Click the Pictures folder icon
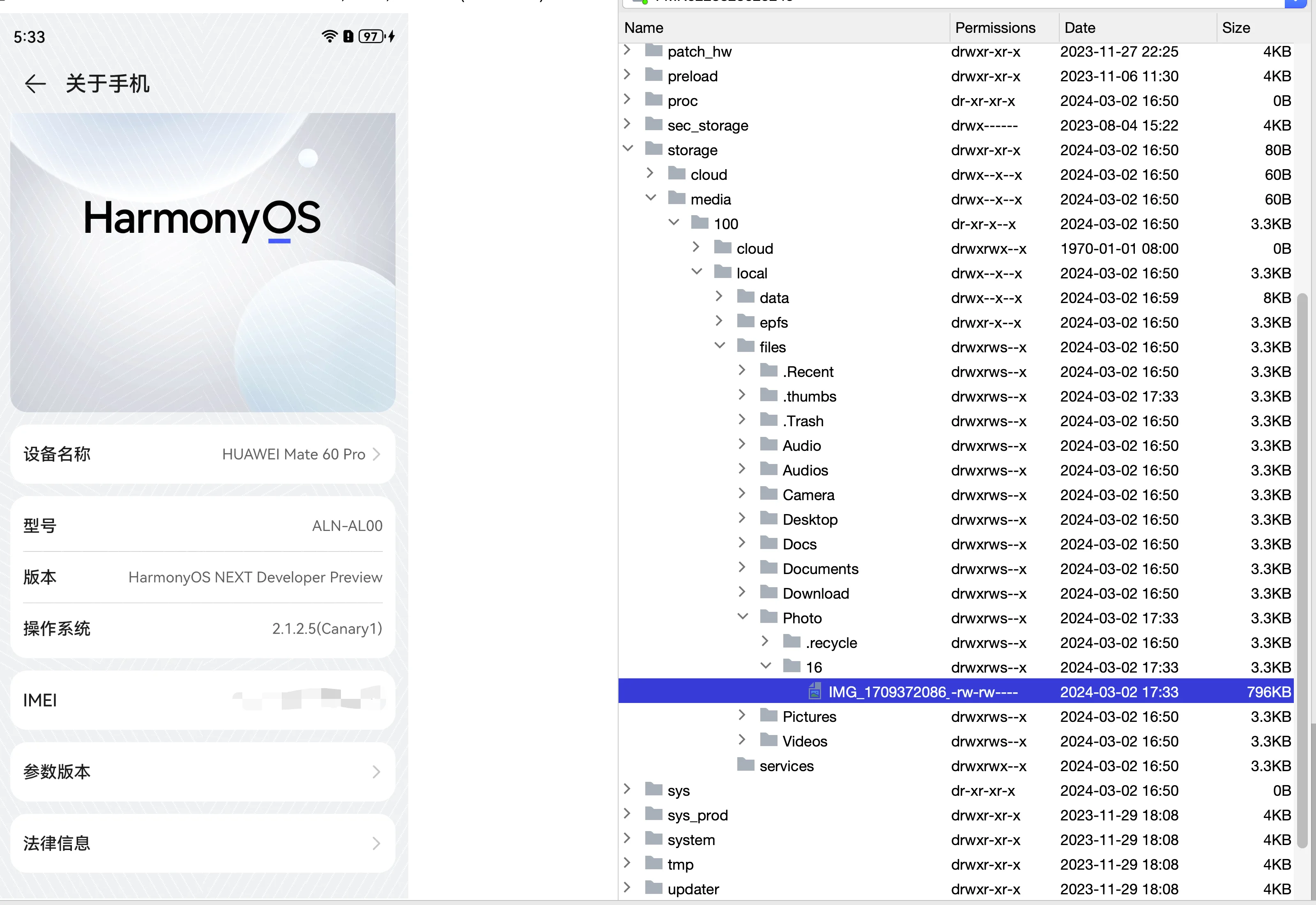 768,716
